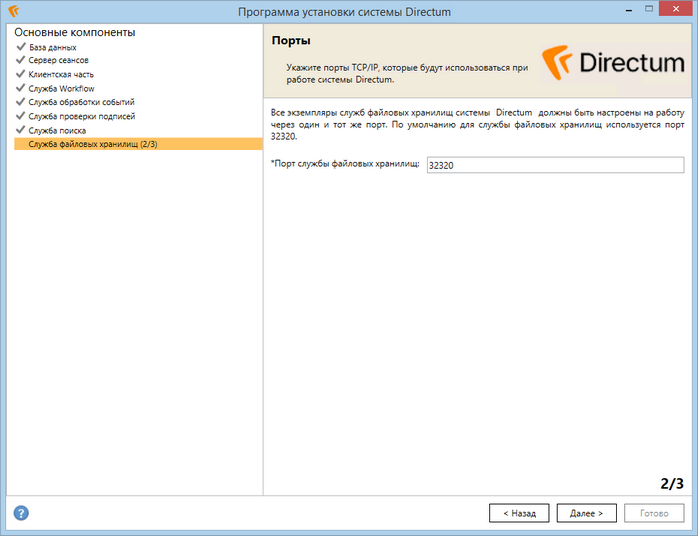
Task: Click the Основные компоненты list header
Action: point(74,32)
